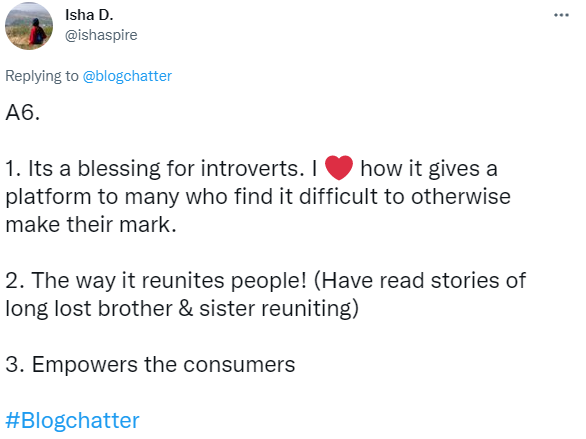Click the line 'make their mark.'
Viewport: 586px width, 439px height.
(x=91, y=225)
